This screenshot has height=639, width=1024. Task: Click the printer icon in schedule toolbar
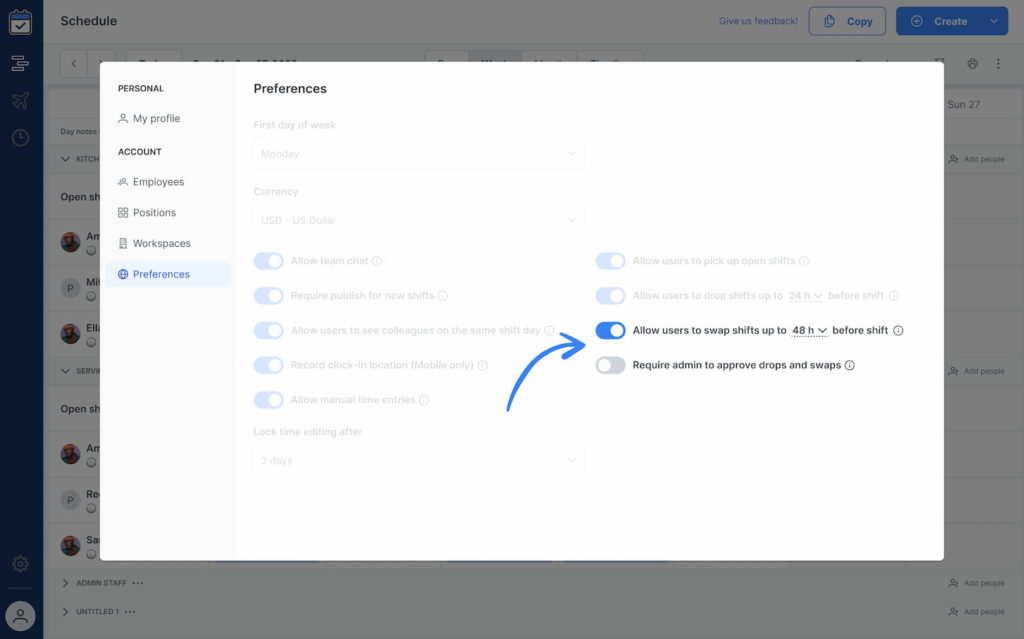click(972, 64)
